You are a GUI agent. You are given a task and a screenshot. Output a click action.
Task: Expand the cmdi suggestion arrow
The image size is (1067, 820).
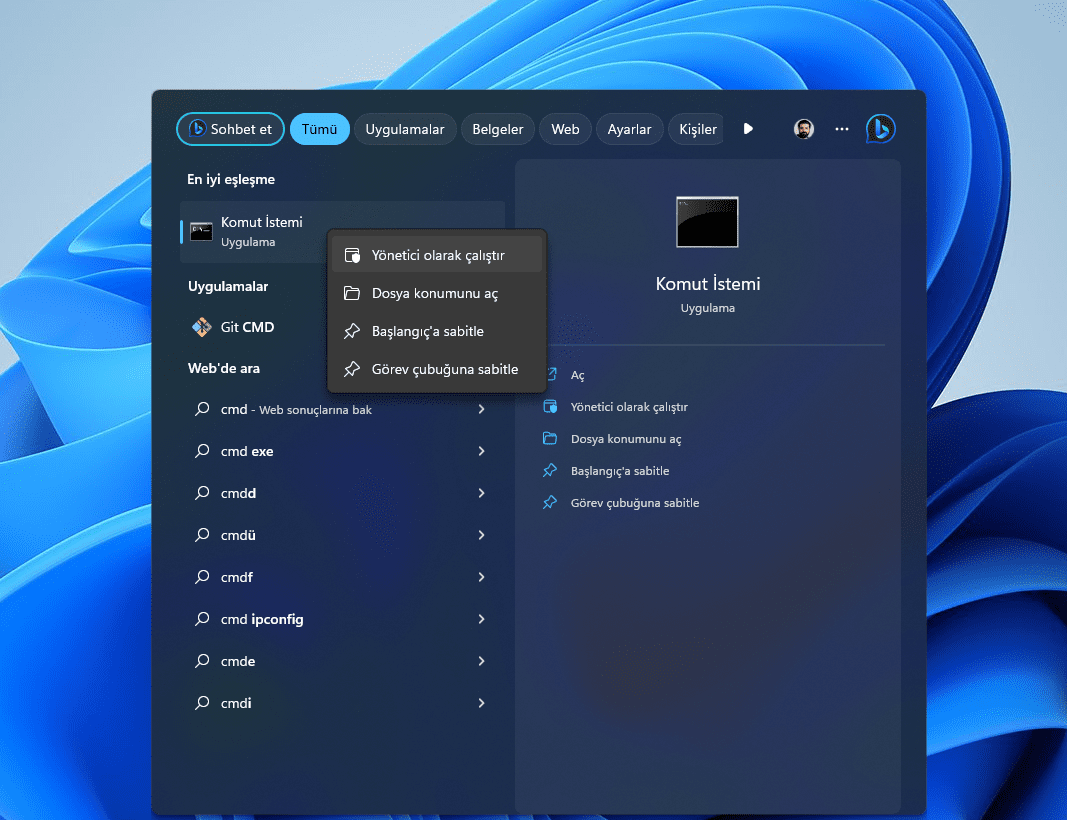pos(481,703)
